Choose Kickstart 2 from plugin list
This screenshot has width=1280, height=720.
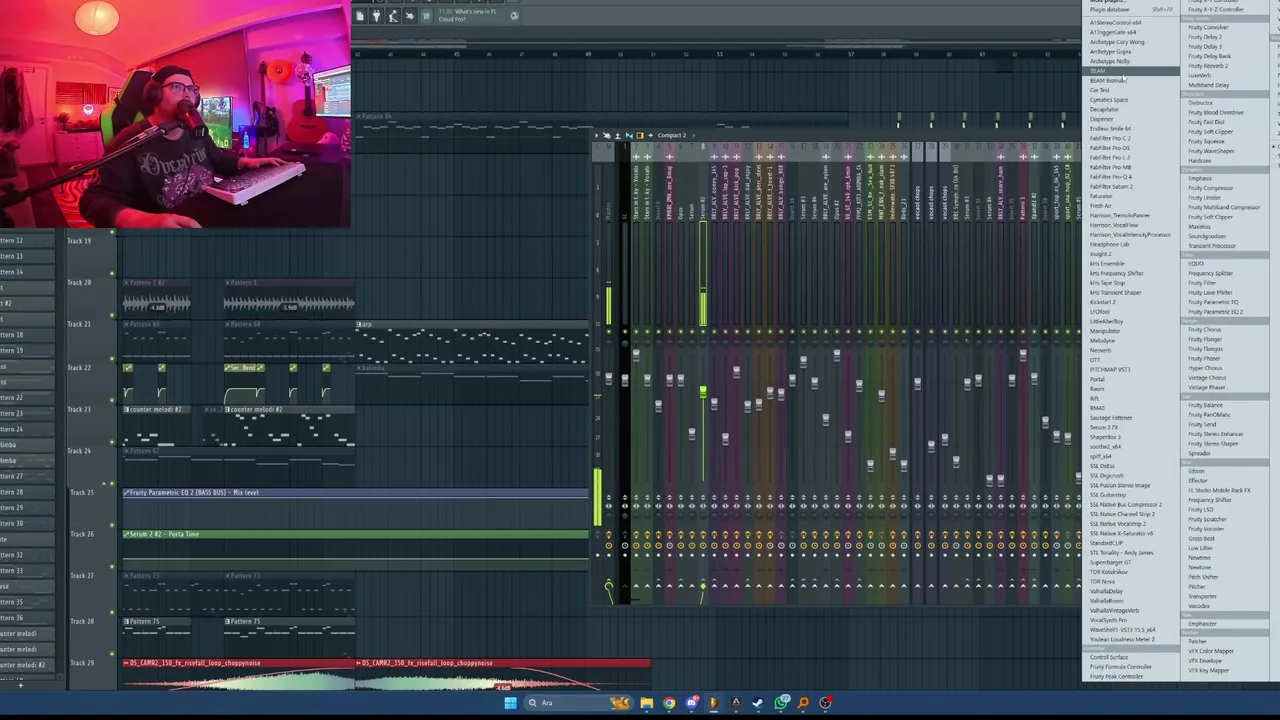[x=1102, y=302]
